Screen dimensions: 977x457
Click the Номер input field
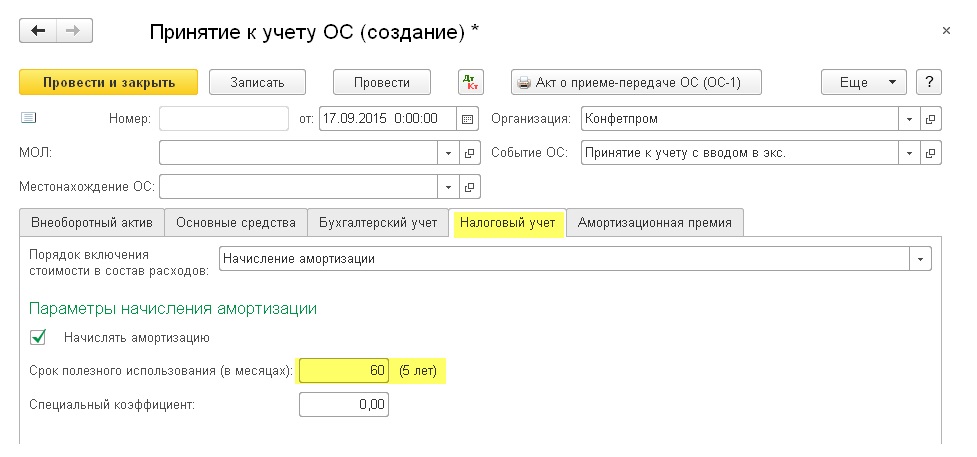click(224, 118)
